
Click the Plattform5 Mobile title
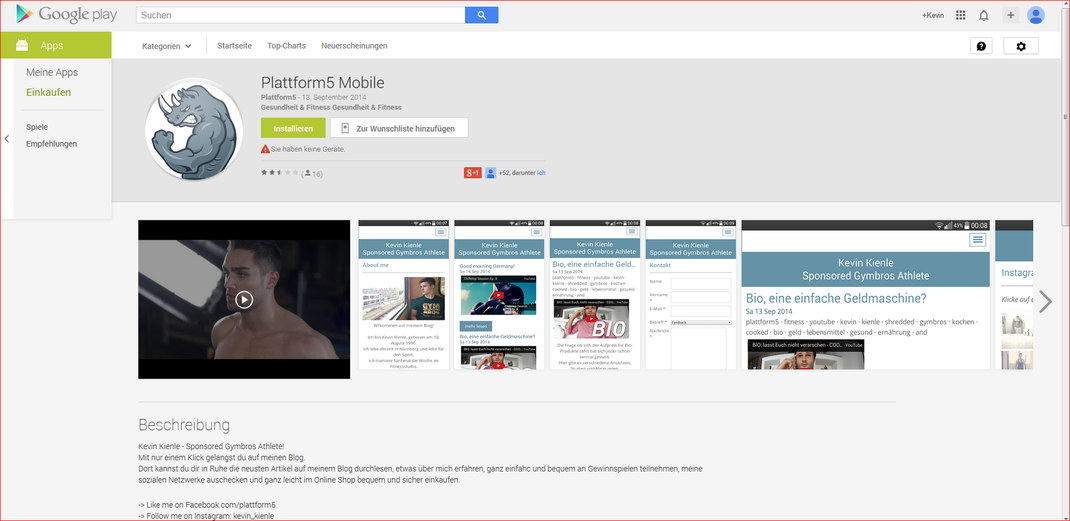click(323, 83)
